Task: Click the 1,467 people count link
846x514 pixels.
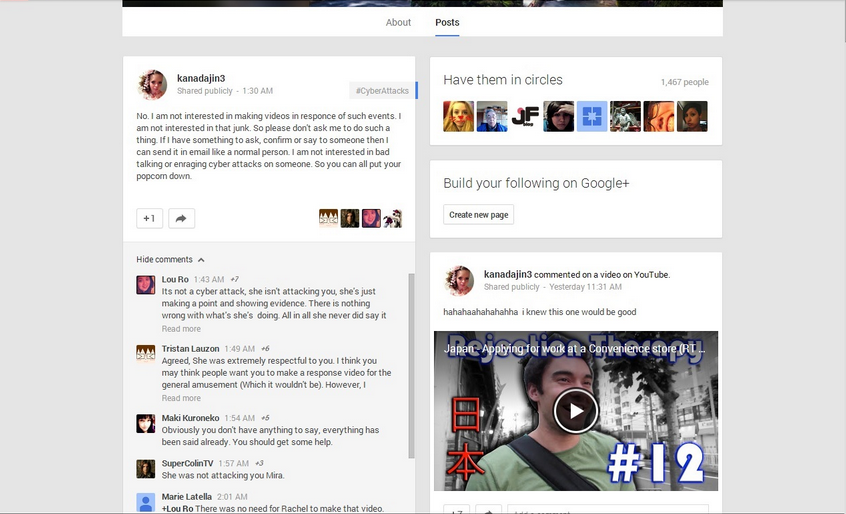Action: [684, 82]
